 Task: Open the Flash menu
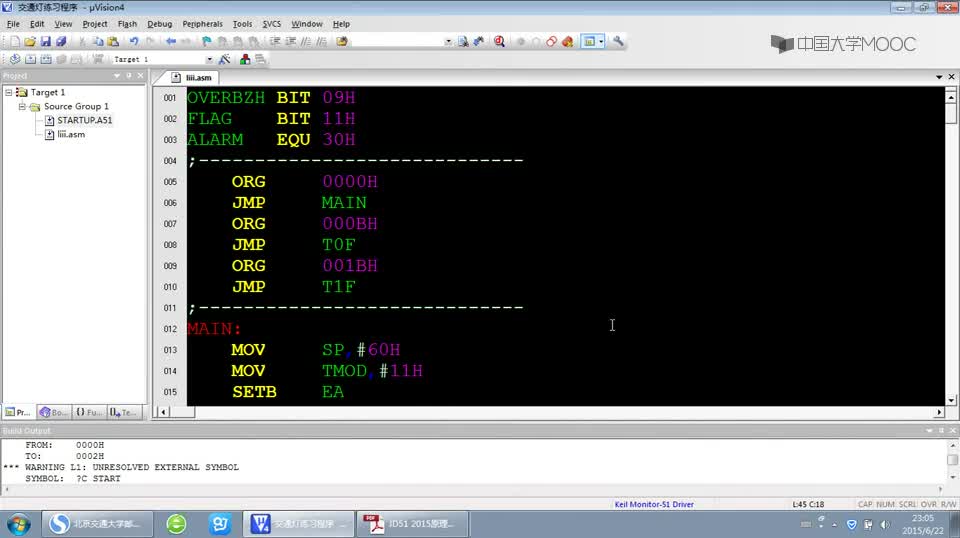[x=127, y=24]
